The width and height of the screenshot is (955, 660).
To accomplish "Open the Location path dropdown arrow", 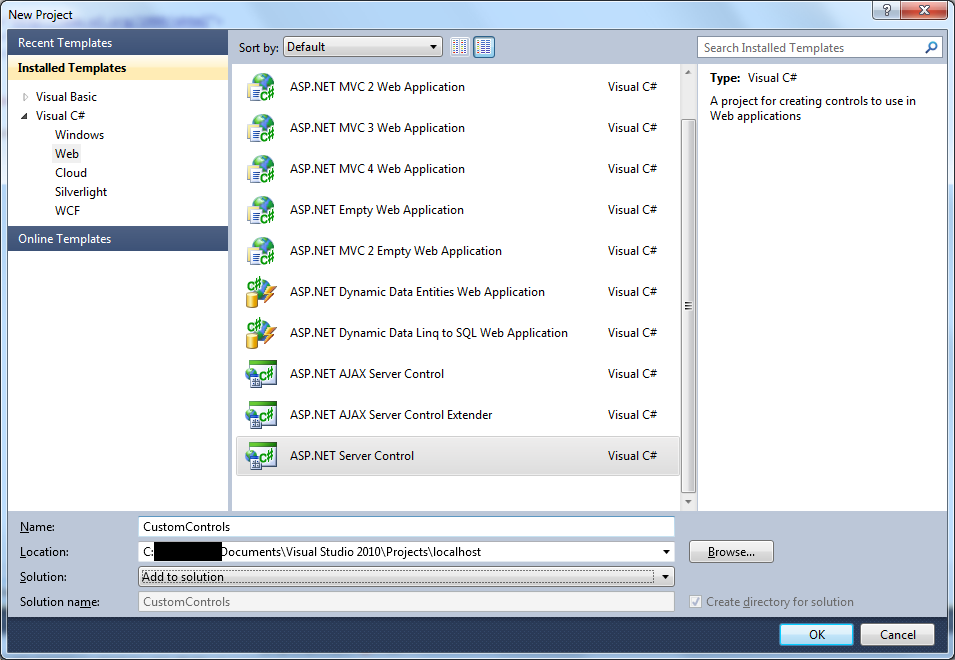I will [666, 552].
